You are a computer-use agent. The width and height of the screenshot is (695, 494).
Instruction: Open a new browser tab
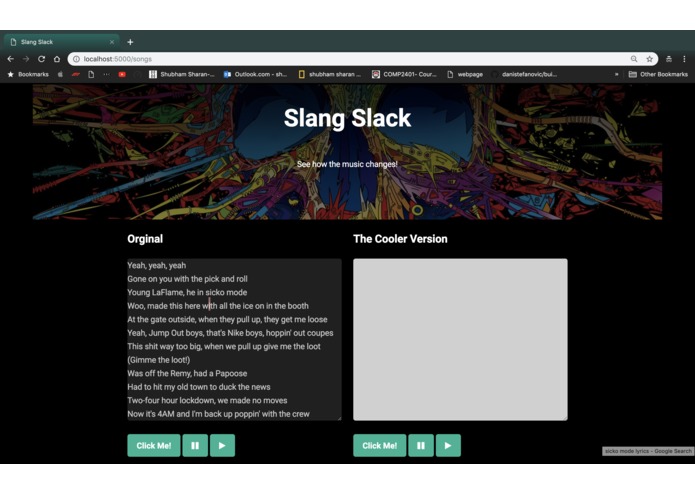pyautogui.click(x=130, y=42)
